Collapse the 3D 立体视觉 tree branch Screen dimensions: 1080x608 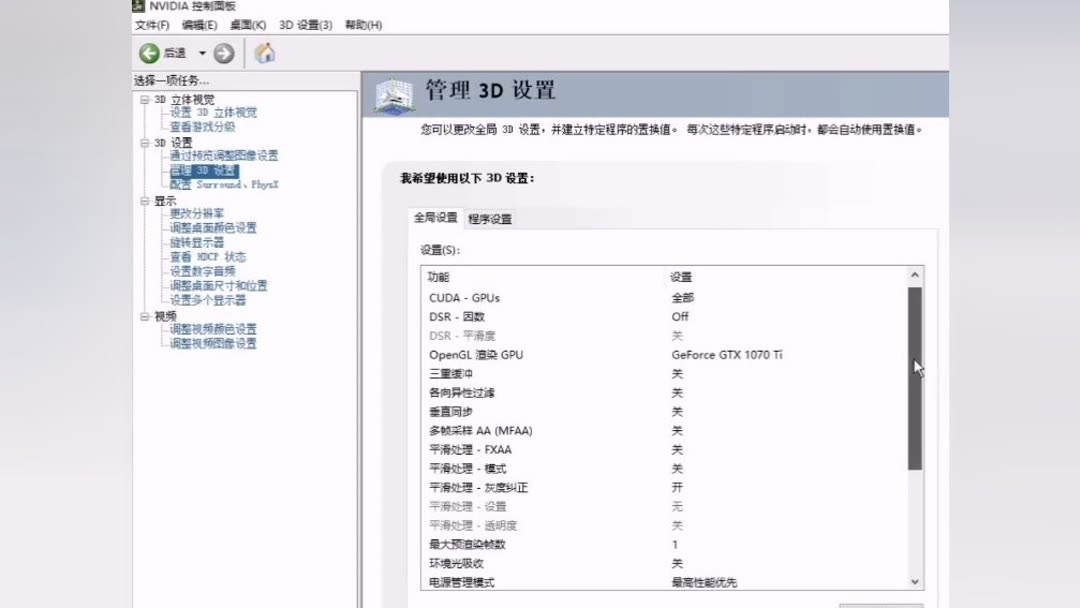tap(146, 99)
